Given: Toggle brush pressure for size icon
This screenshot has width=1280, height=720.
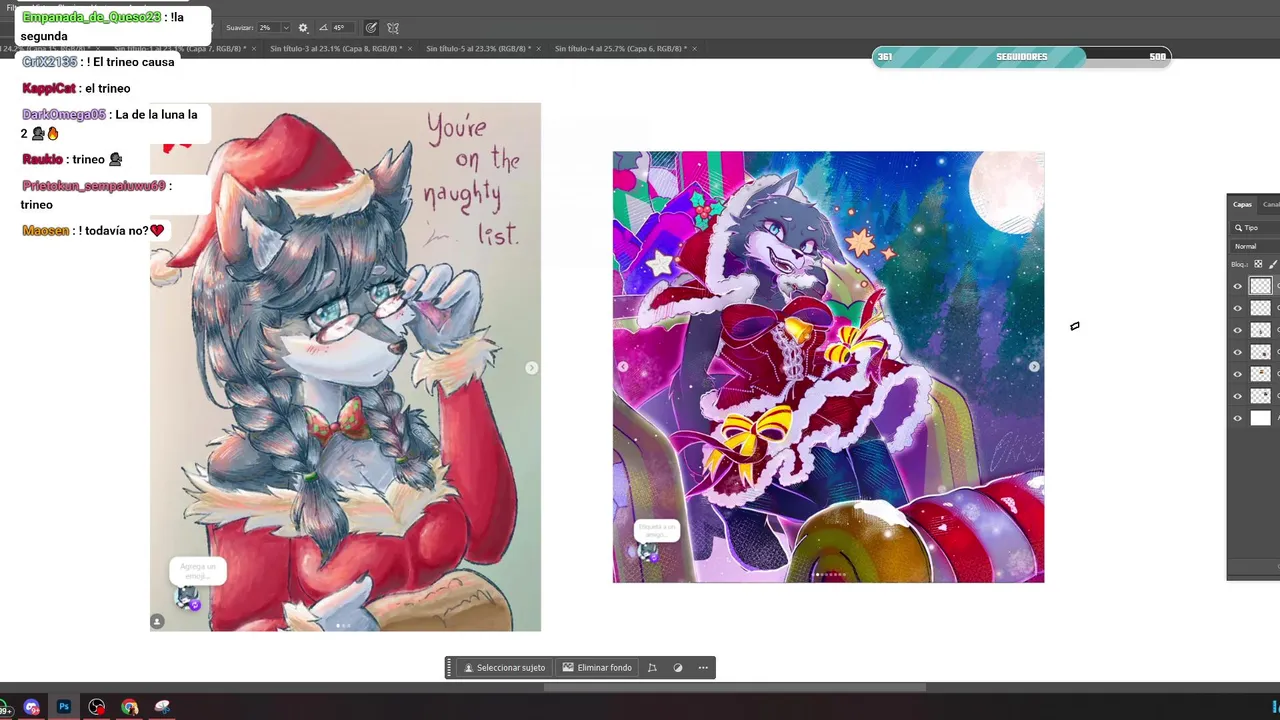Looking at the screenshot, I should tap(371, 28).
